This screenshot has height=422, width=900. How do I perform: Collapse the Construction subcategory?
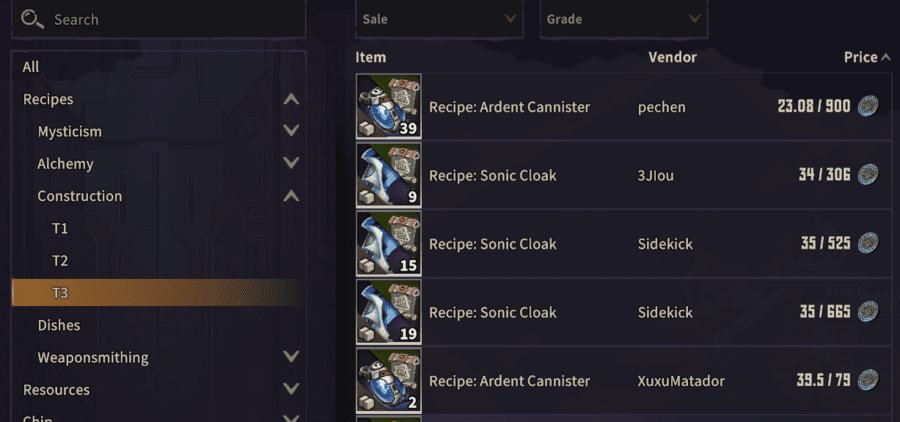click(x=291, y=196)
